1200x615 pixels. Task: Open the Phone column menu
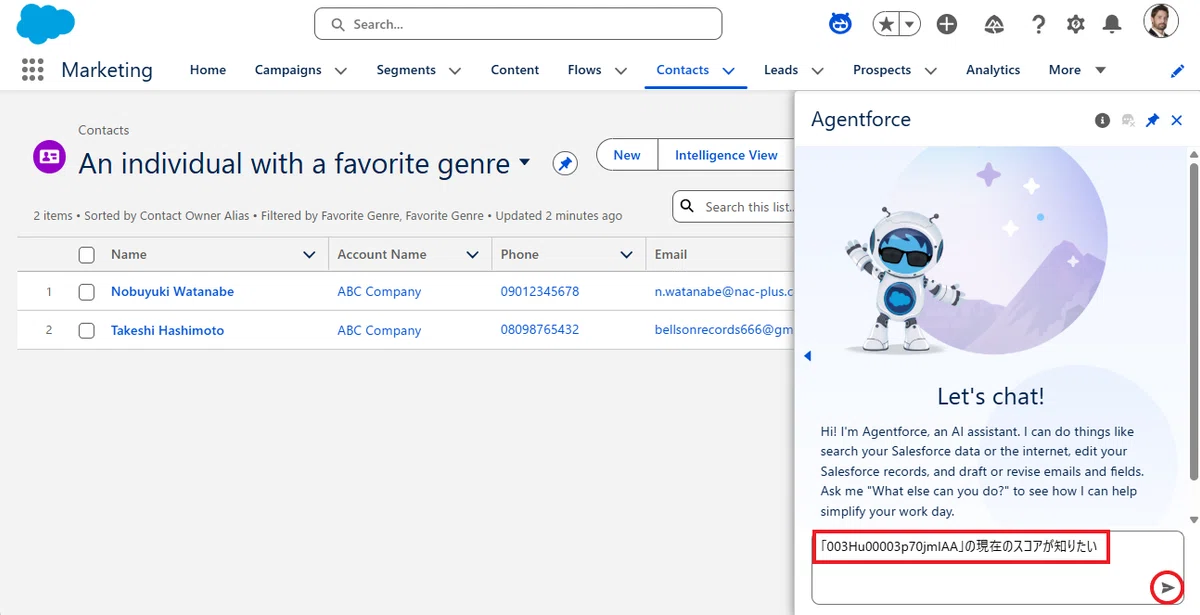click(x=627, y=255)
